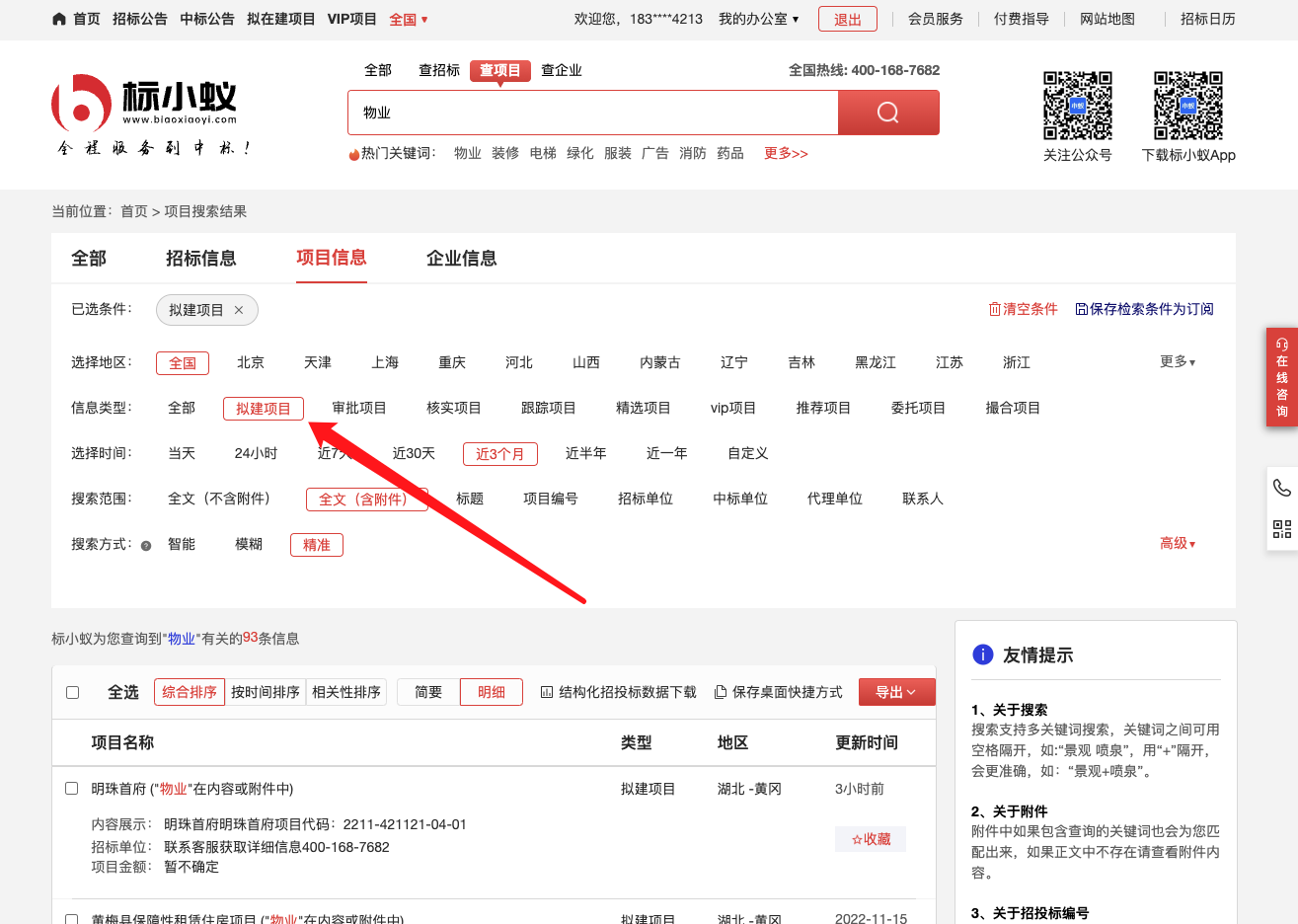Click the 清空条件 trash icon
This screenshot has width=1298, height=924.
(995, 309)
